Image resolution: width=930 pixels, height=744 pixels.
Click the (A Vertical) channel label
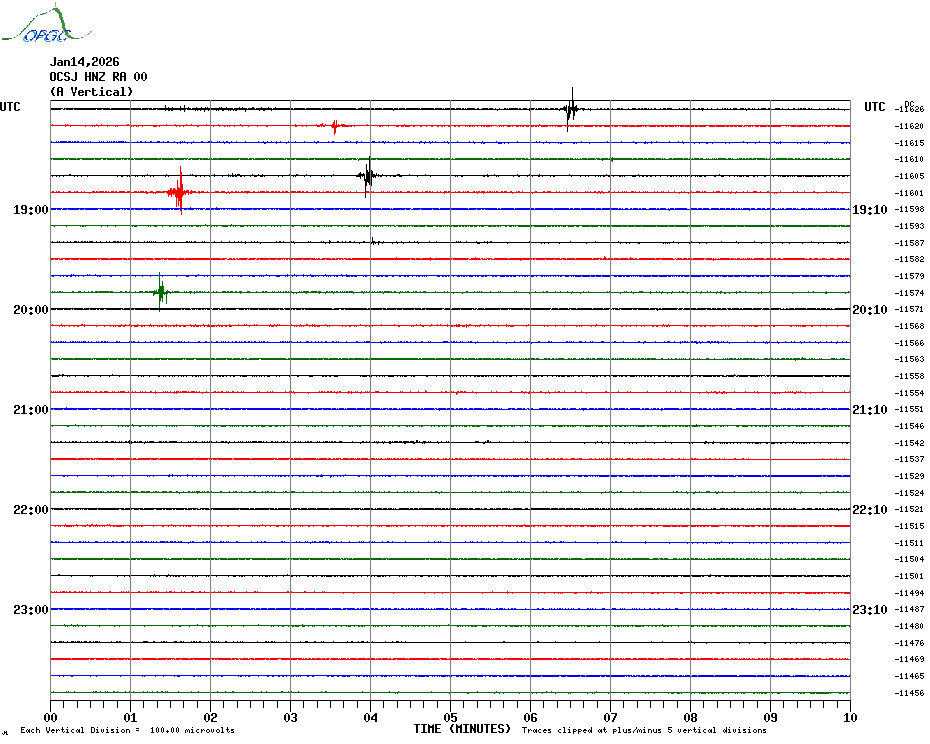coord(91,92)
